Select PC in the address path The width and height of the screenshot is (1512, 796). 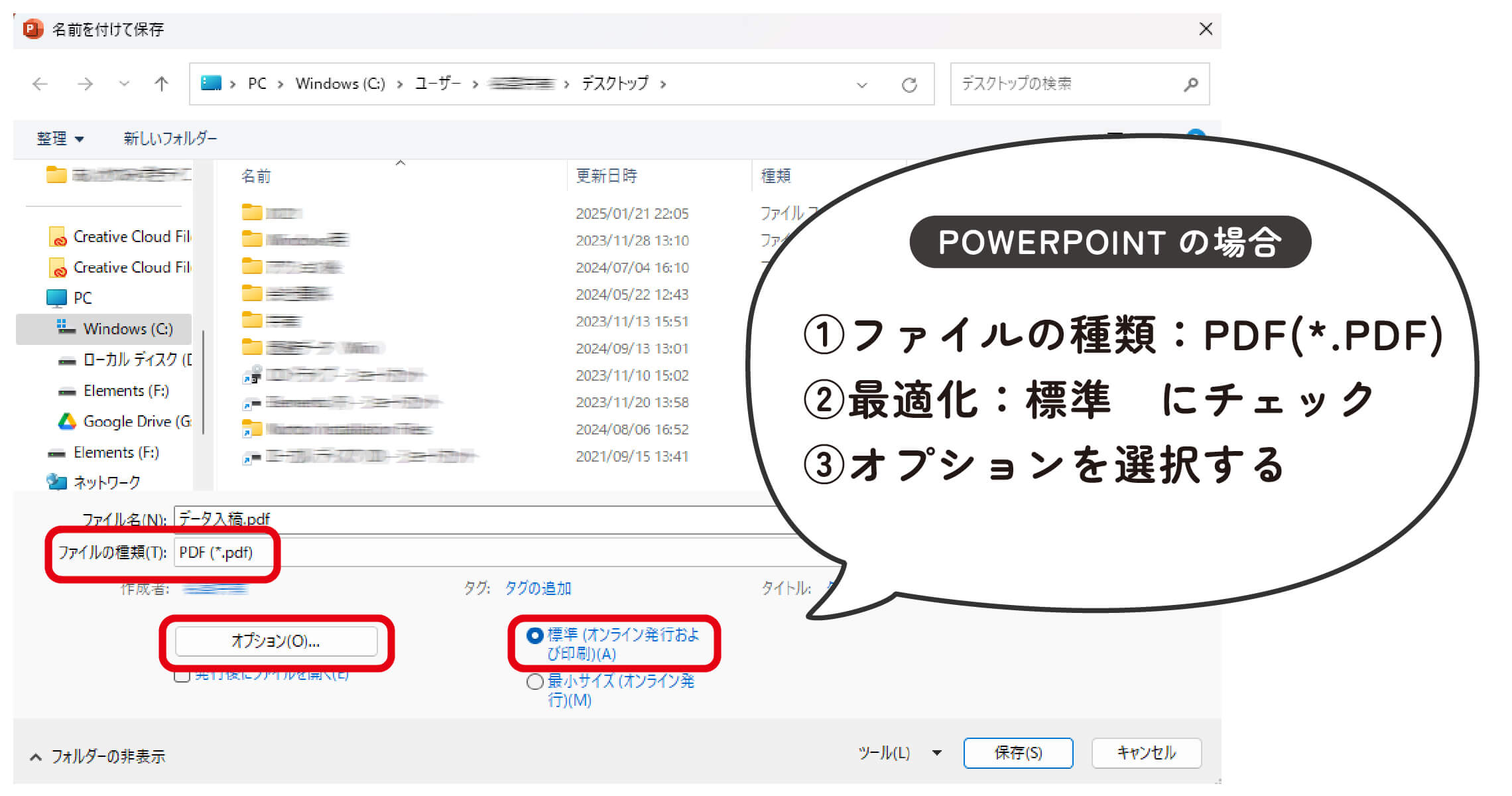[257, 84]
